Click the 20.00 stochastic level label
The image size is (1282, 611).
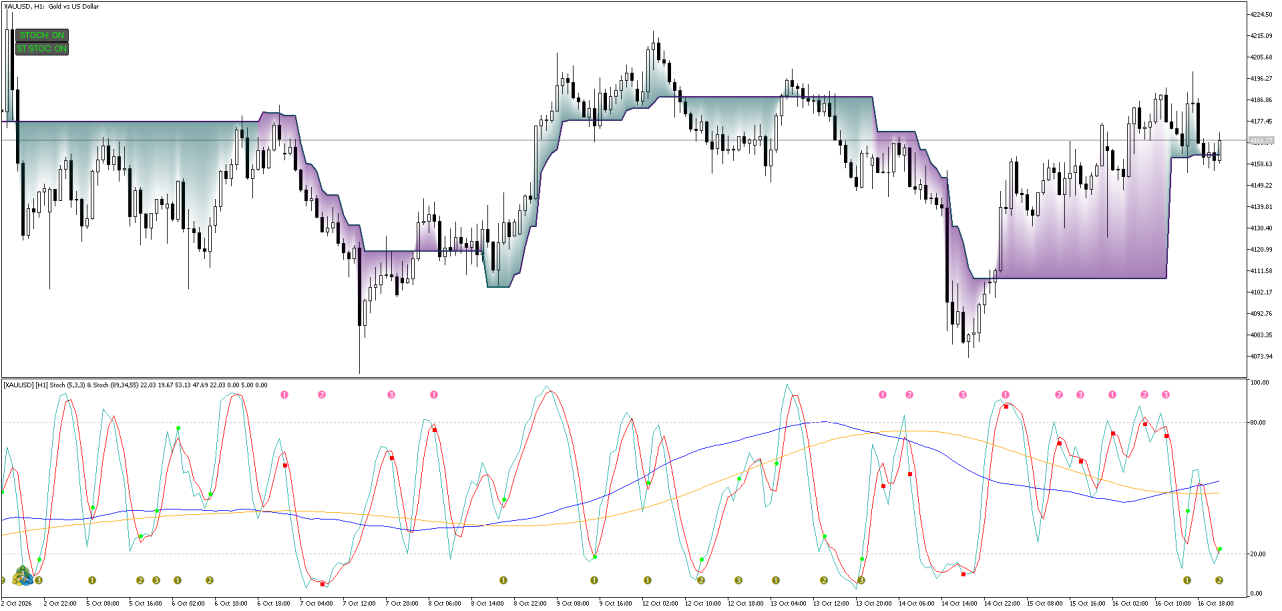(1258, 553)
